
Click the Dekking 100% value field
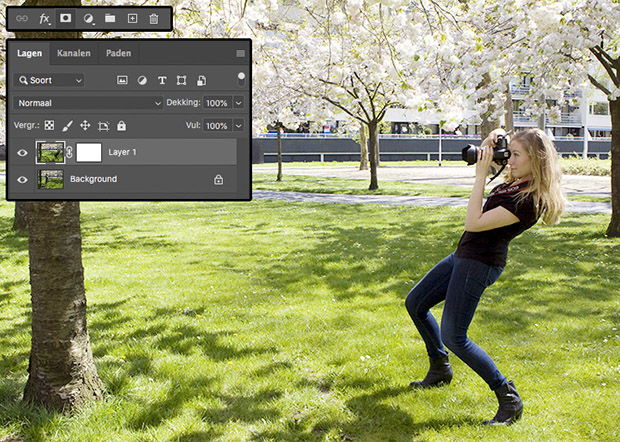[x=217, y=103]
